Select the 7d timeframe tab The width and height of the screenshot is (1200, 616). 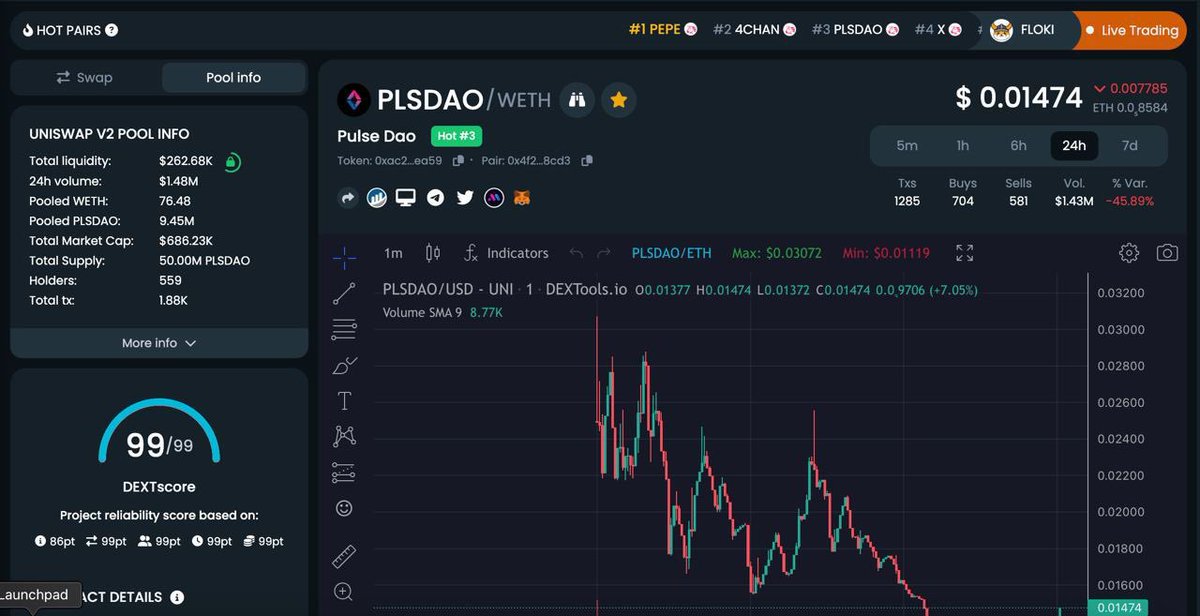[1130, 145]
